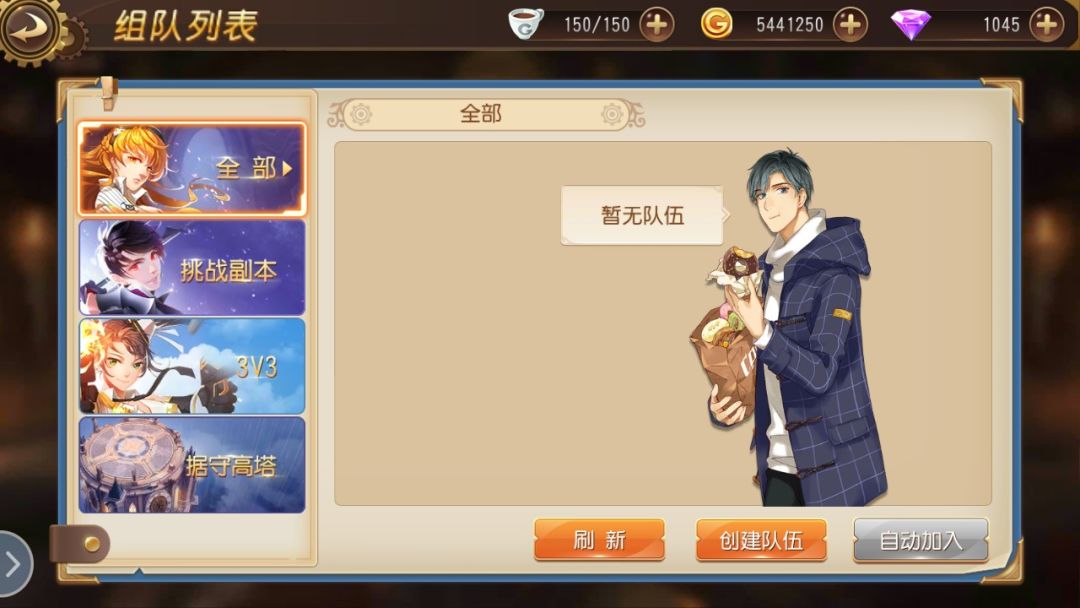Select the 挑战副本 category tab

[192, 268]
